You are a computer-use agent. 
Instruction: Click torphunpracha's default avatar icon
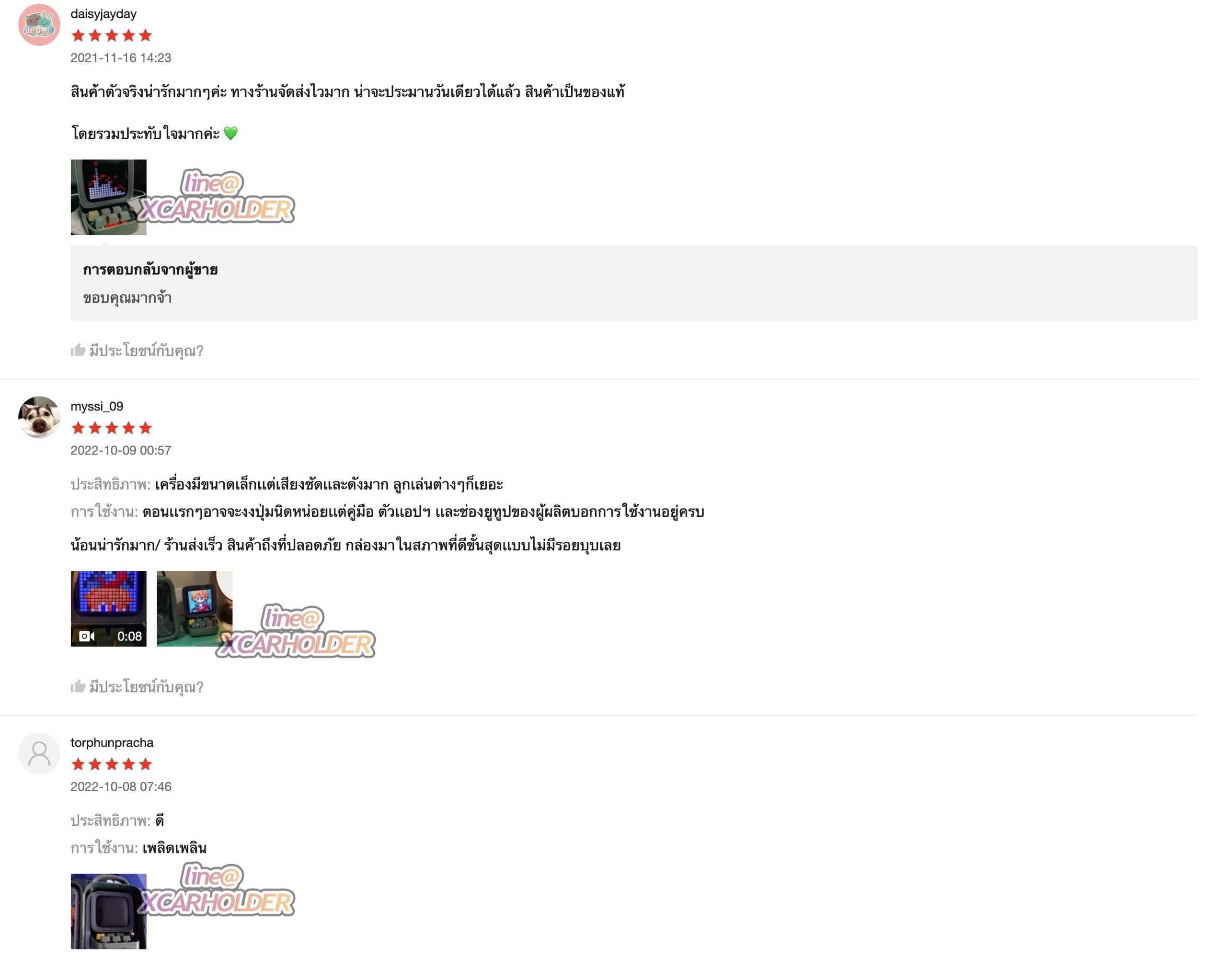pyautogui.click(x=39, y=753)
